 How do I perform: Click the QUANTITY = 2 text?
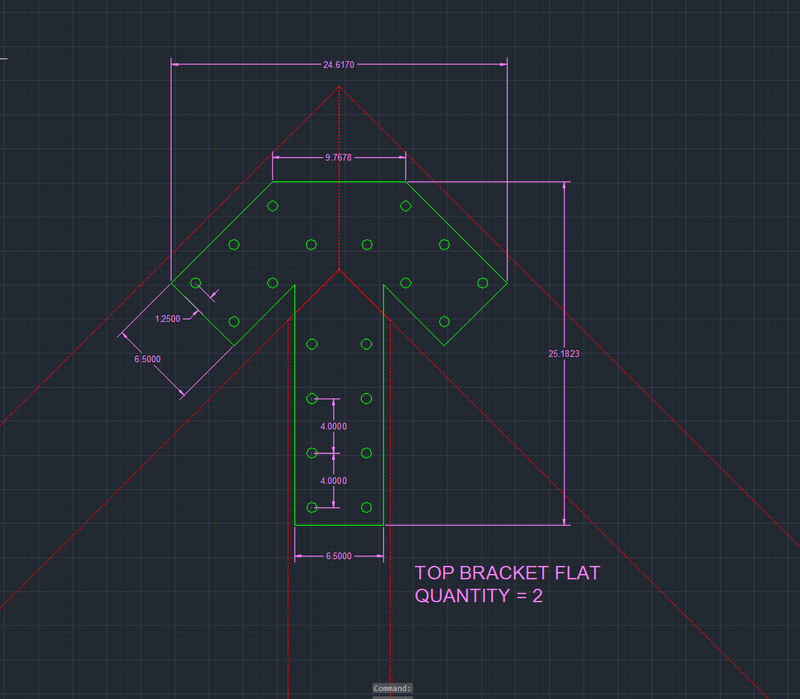coord(478,596)
